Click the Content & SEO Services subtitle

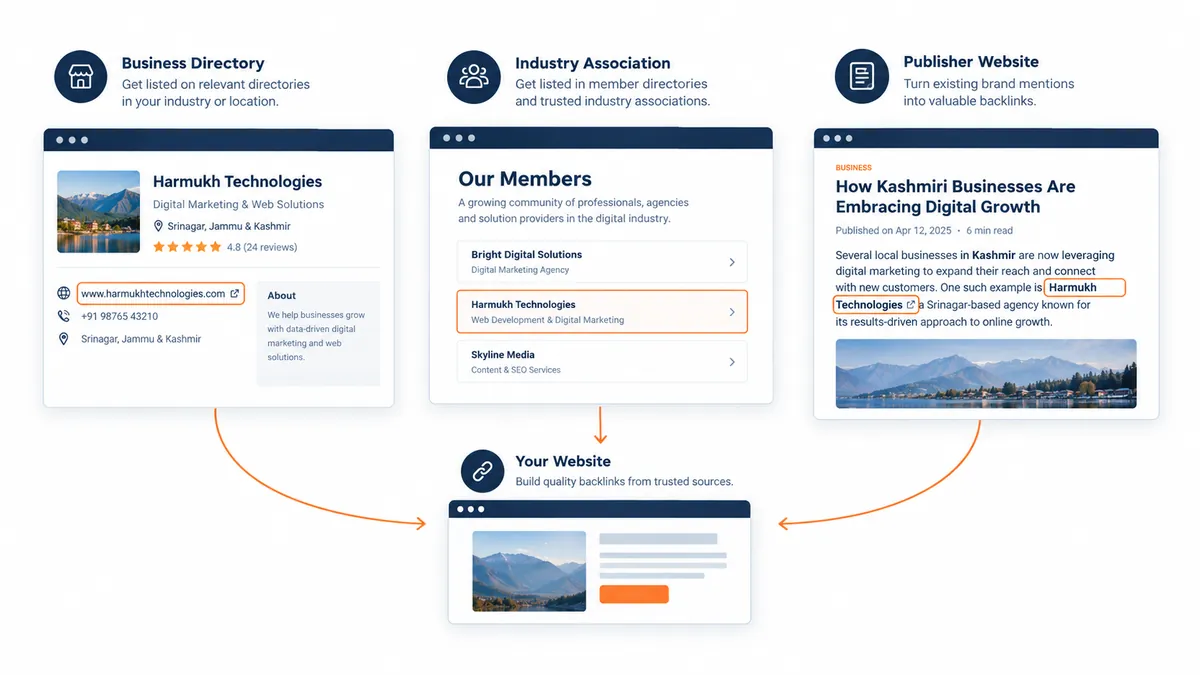[516, 370]
